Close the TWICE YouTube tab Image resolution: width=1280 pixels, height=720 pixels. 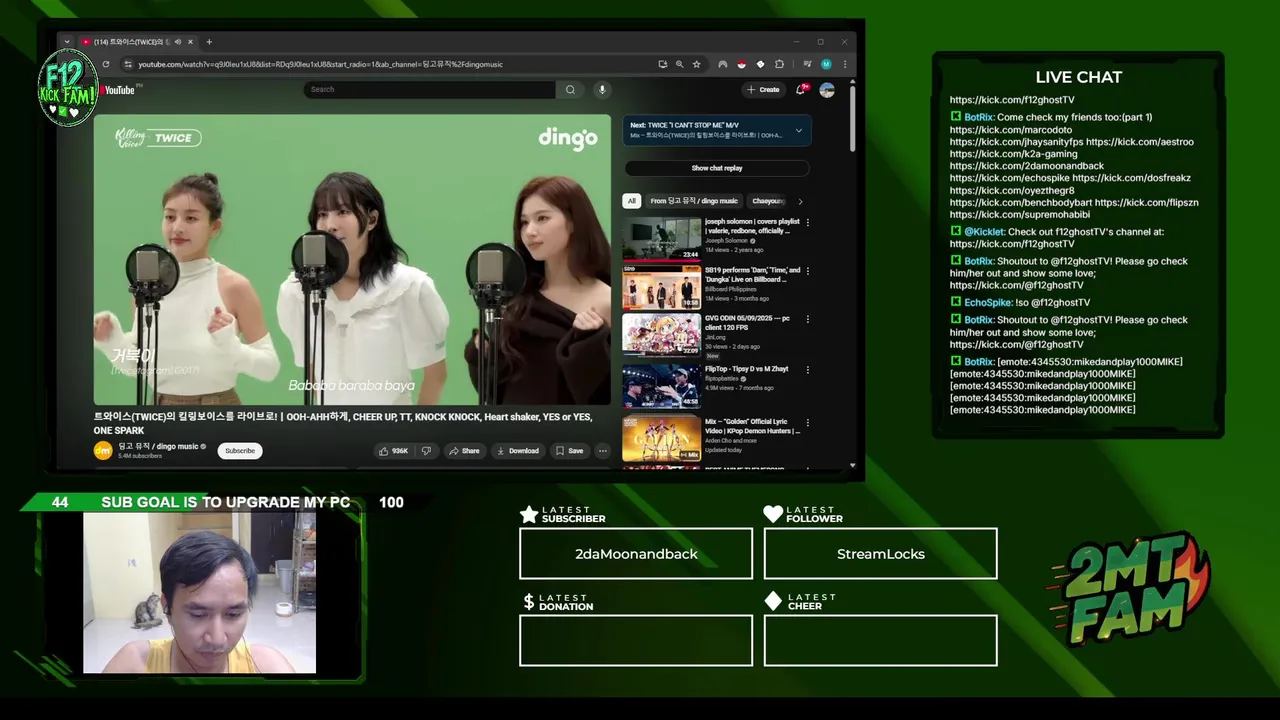pyautogui.click(x=190, y=42)
